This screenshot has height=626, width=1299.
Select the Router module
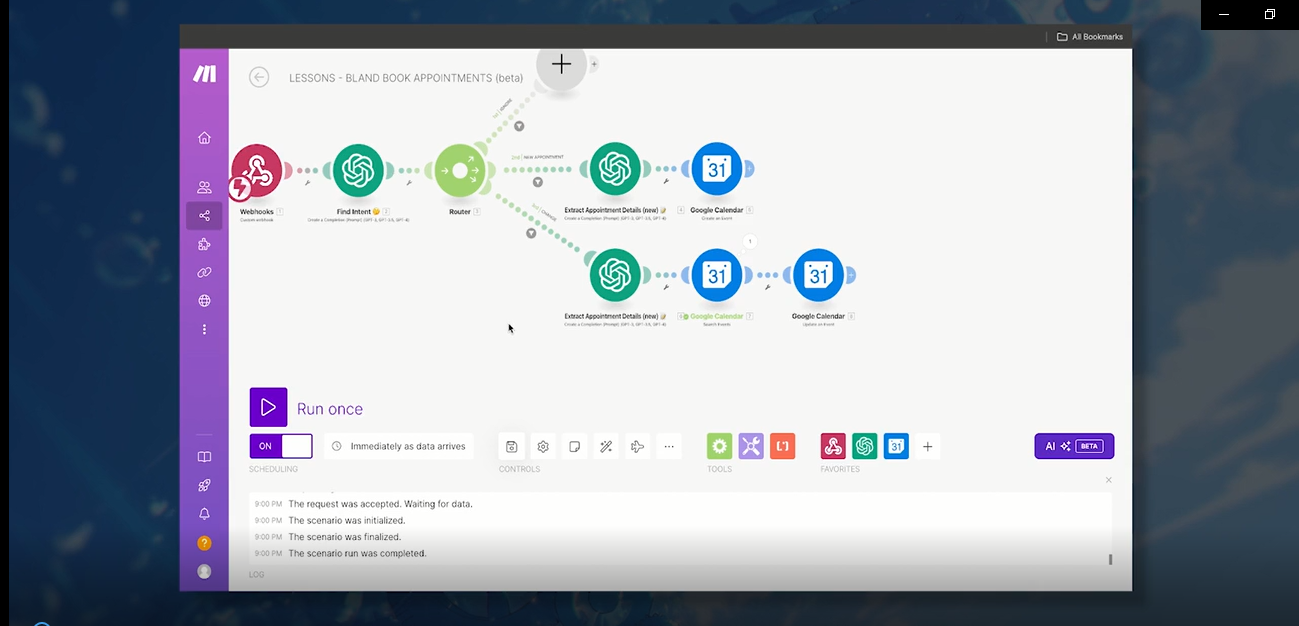coord(460,170)
